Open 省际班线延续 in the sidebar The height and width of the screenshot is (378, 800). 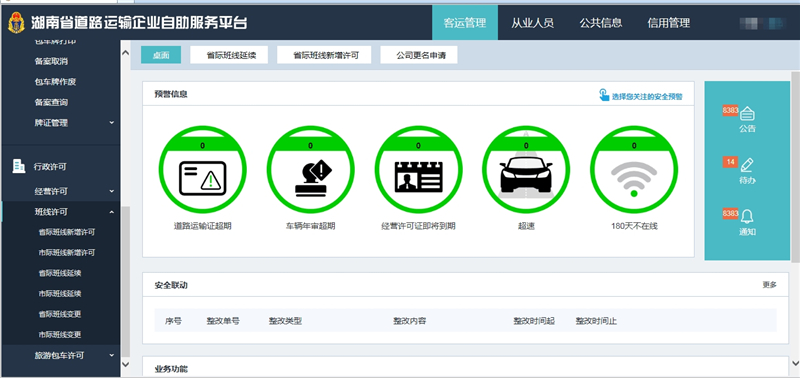click(60, 273)
